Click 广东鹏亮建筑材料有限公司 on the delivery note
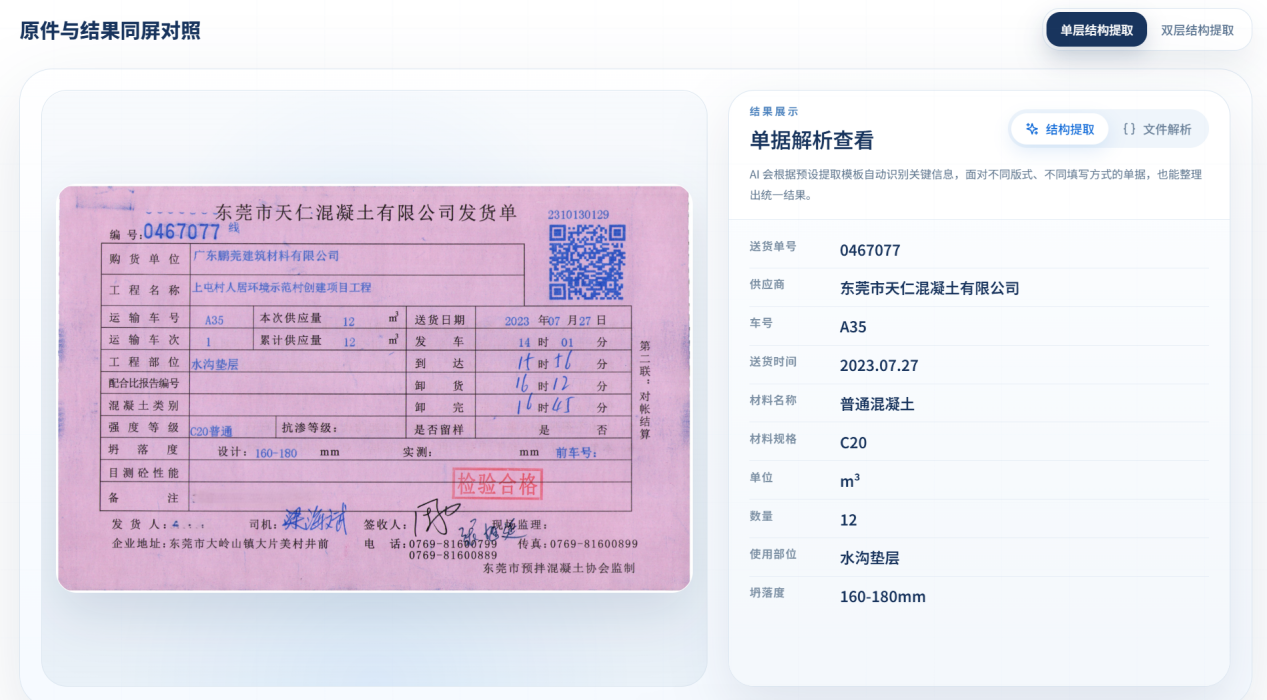 click(265, 256)
